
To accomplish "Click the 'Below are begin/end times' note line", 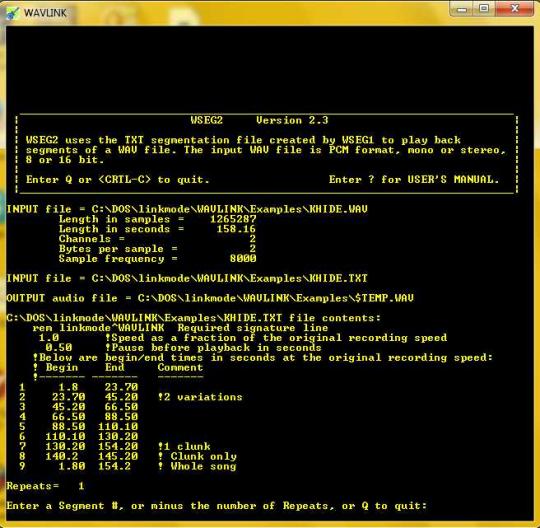I will click(263, 358).
